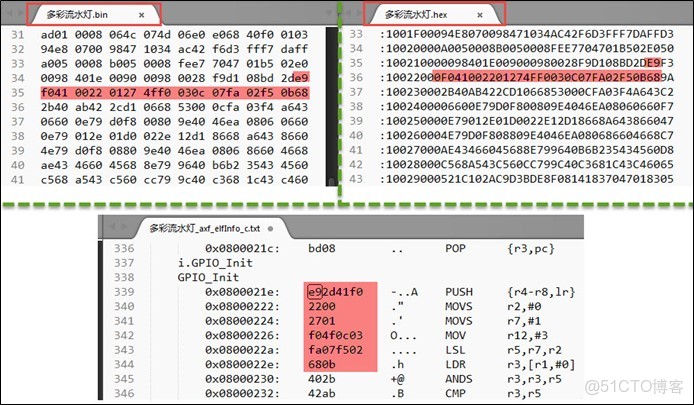This screenshot has width=694, height=405.
Task: Click hex record :100220000F04 highlighted line
Action: [527, 77]
